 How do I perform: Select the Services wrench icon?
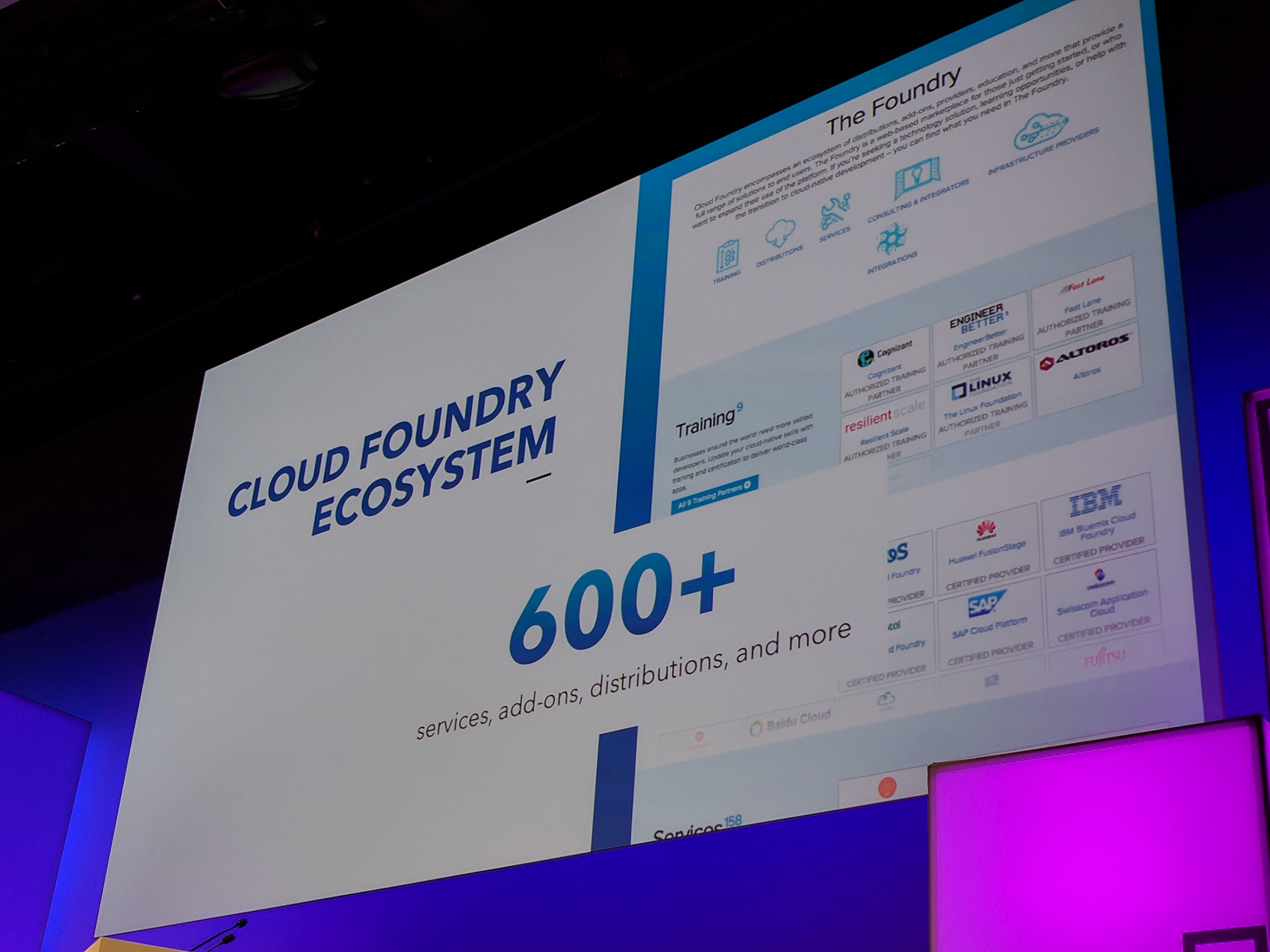(x=835, y=211)
